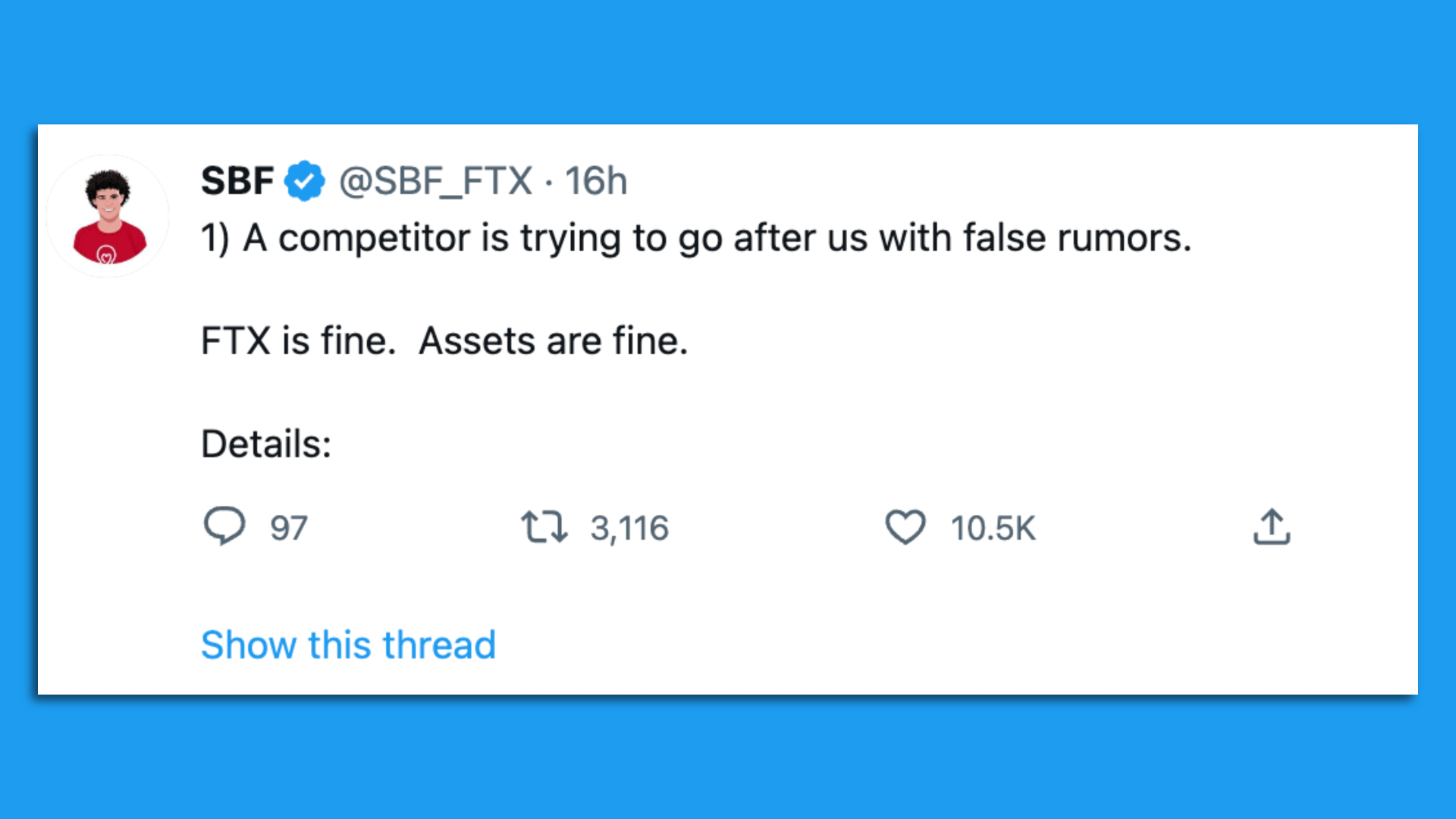This screenshot has width=1456, height=819.
Task: Click the share upload icon
Action: coord(1272,527)
